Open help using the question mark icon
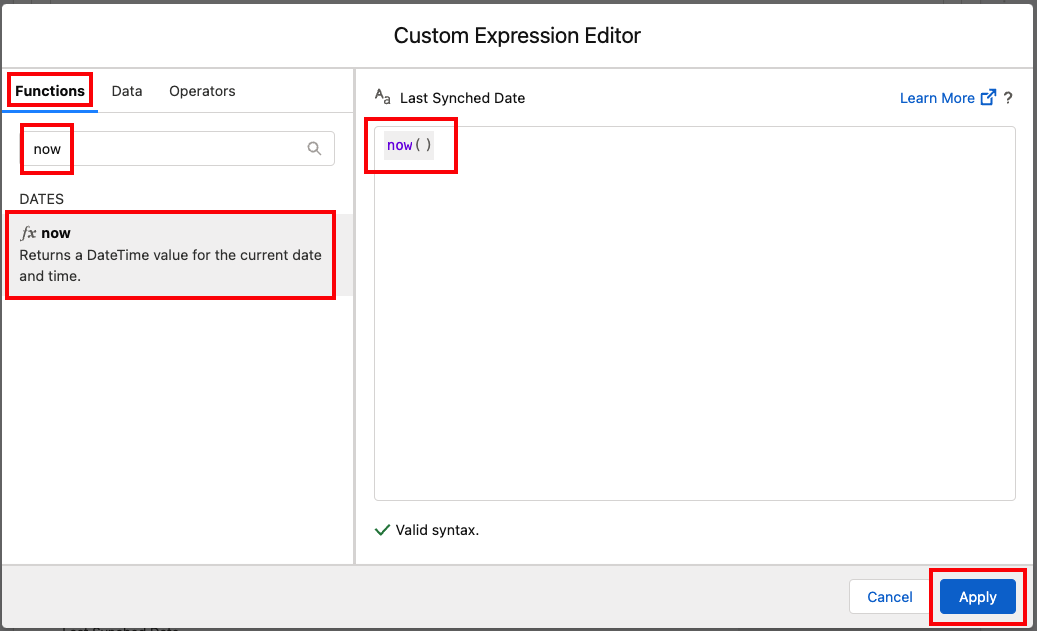This screenshot has height=631, width=1037. point(1008,98)
